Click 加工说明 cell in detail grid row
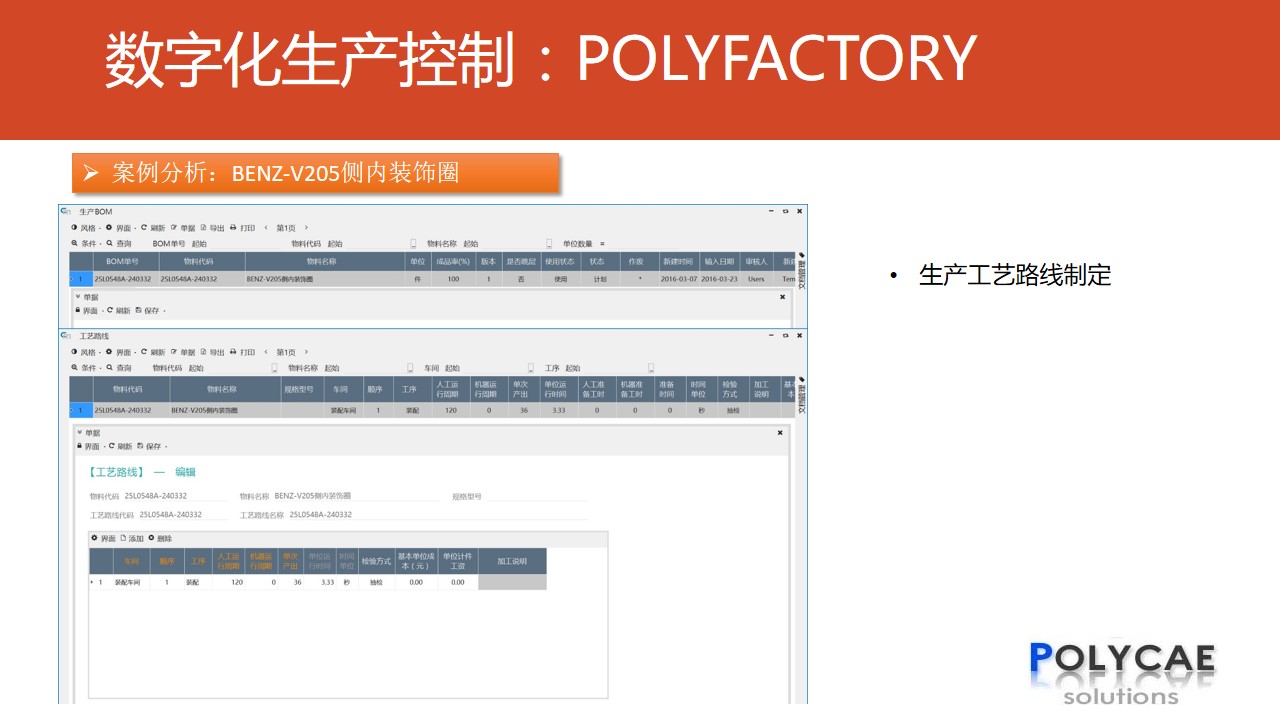 coord(512,582)
